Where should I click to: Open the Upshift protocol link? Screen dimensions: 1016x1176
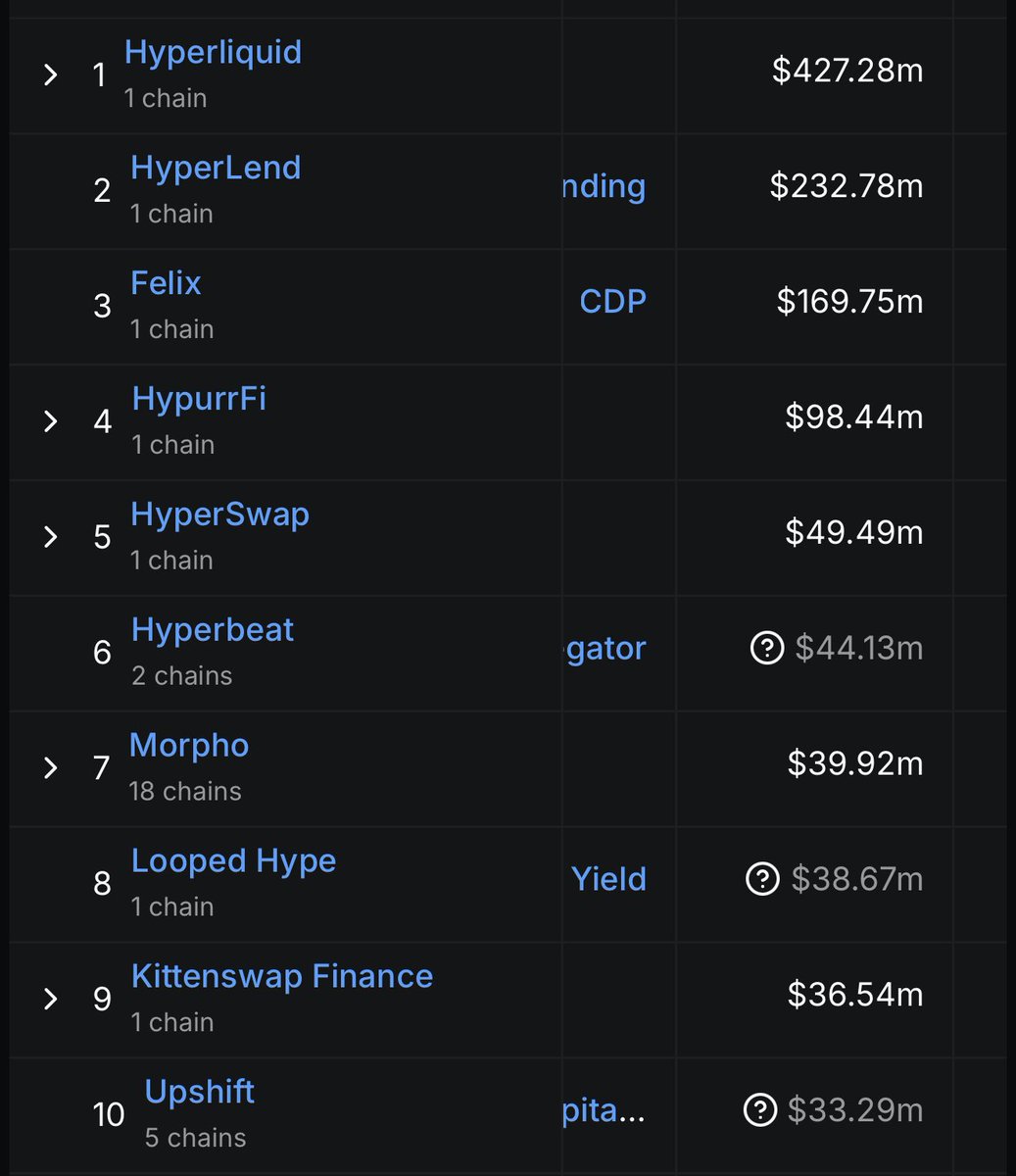point(200,1092)
